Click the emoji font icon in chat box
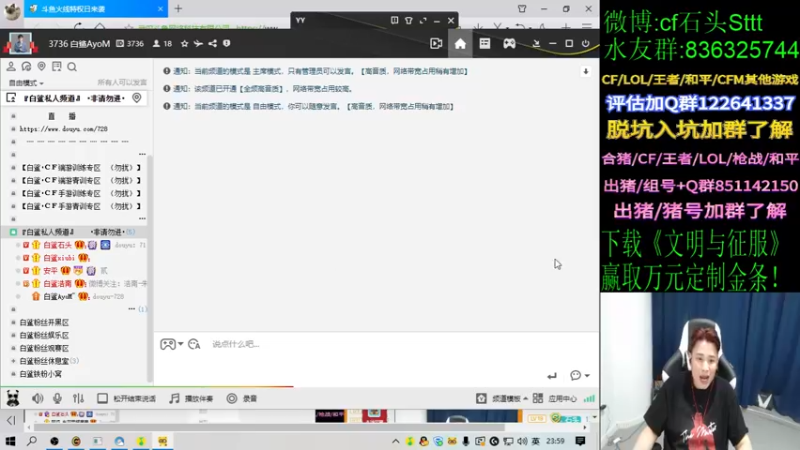Image resolution: width=800 pixels, height=450 pixels. point(194,344)
